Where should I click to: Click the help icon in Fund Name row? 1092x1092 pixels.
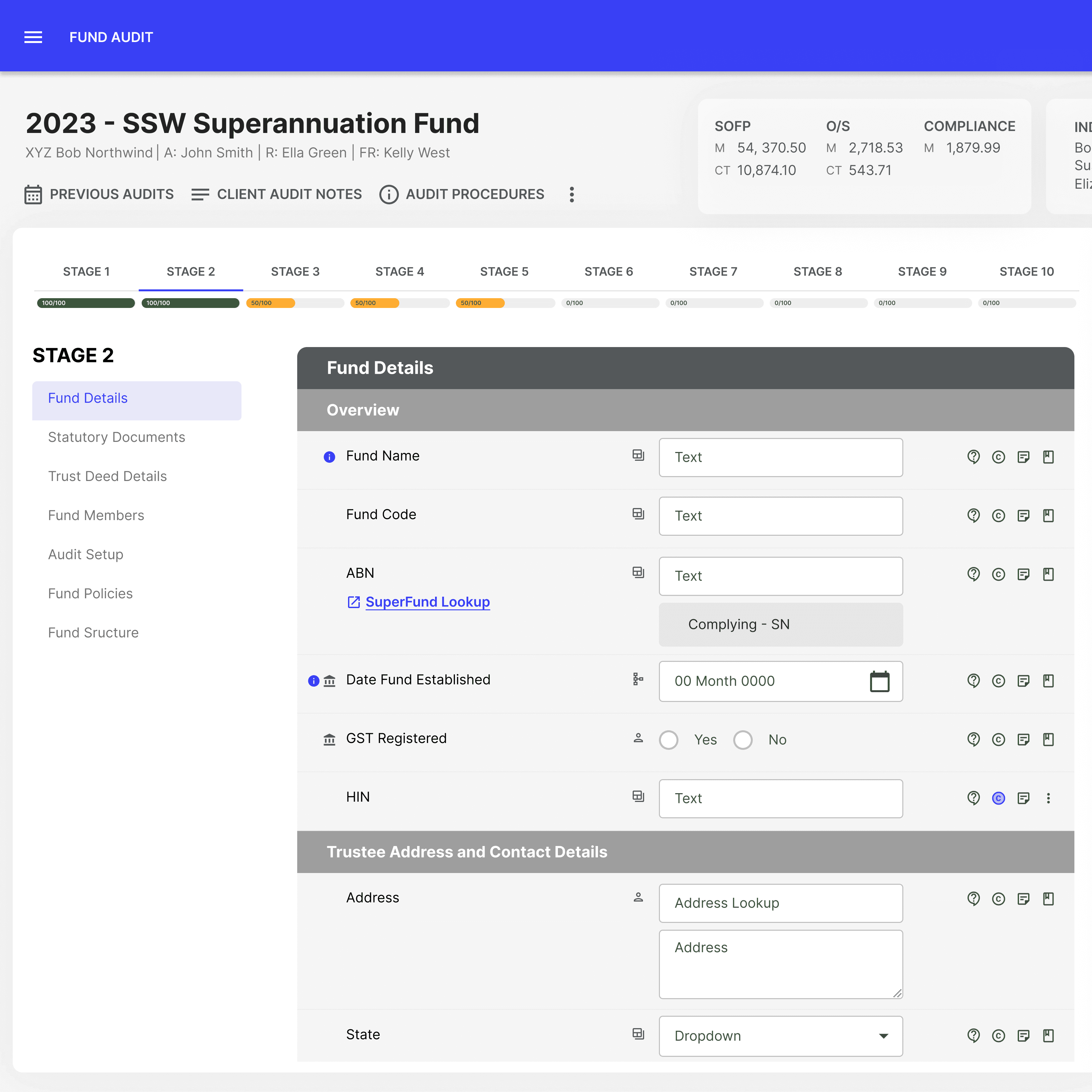click(x=973, y=457)
